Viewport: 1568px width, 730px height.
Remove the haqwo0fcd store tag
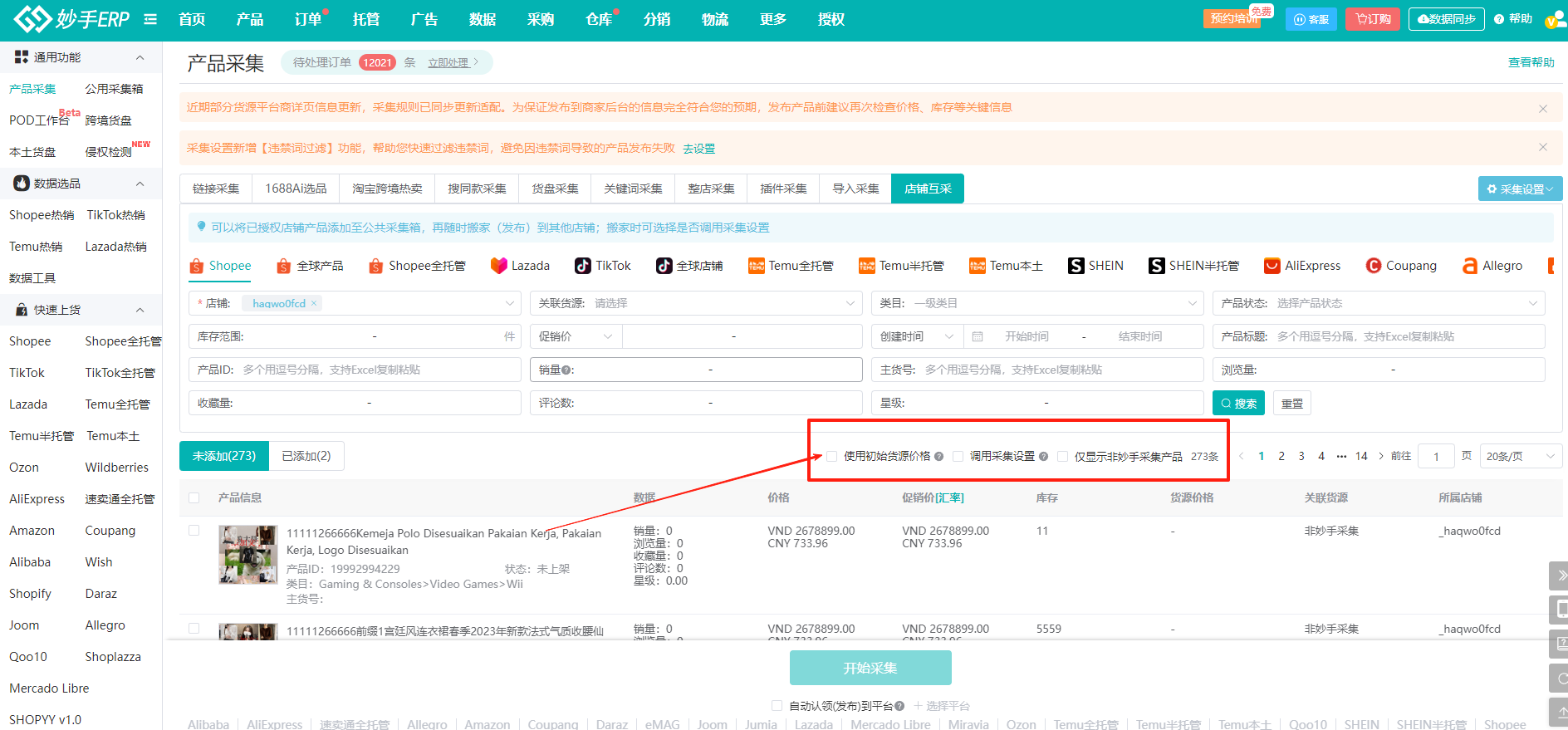pos(314,303)
